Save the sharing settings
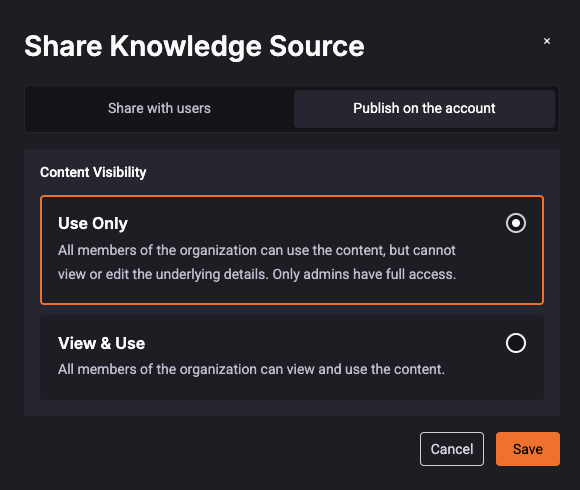Viewport: 580px width, 490px height. pyautogui.click(x=528, y=449)
